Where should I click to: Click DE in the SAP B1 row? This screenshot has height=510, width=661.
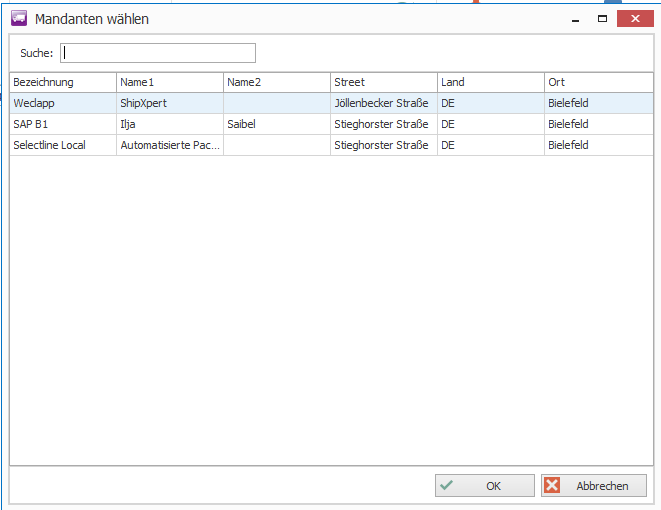click(491, 124)
